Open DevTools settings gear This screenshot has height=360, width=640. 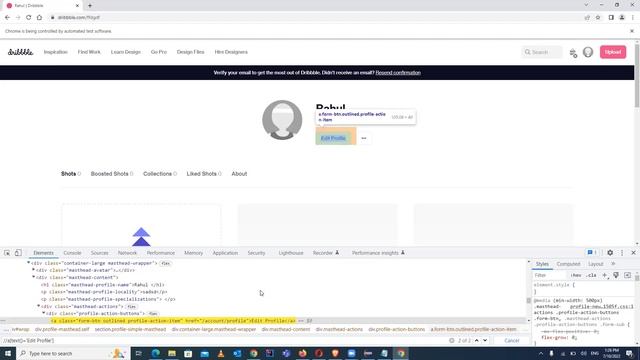pyautogui.click(x=610, y=253)
